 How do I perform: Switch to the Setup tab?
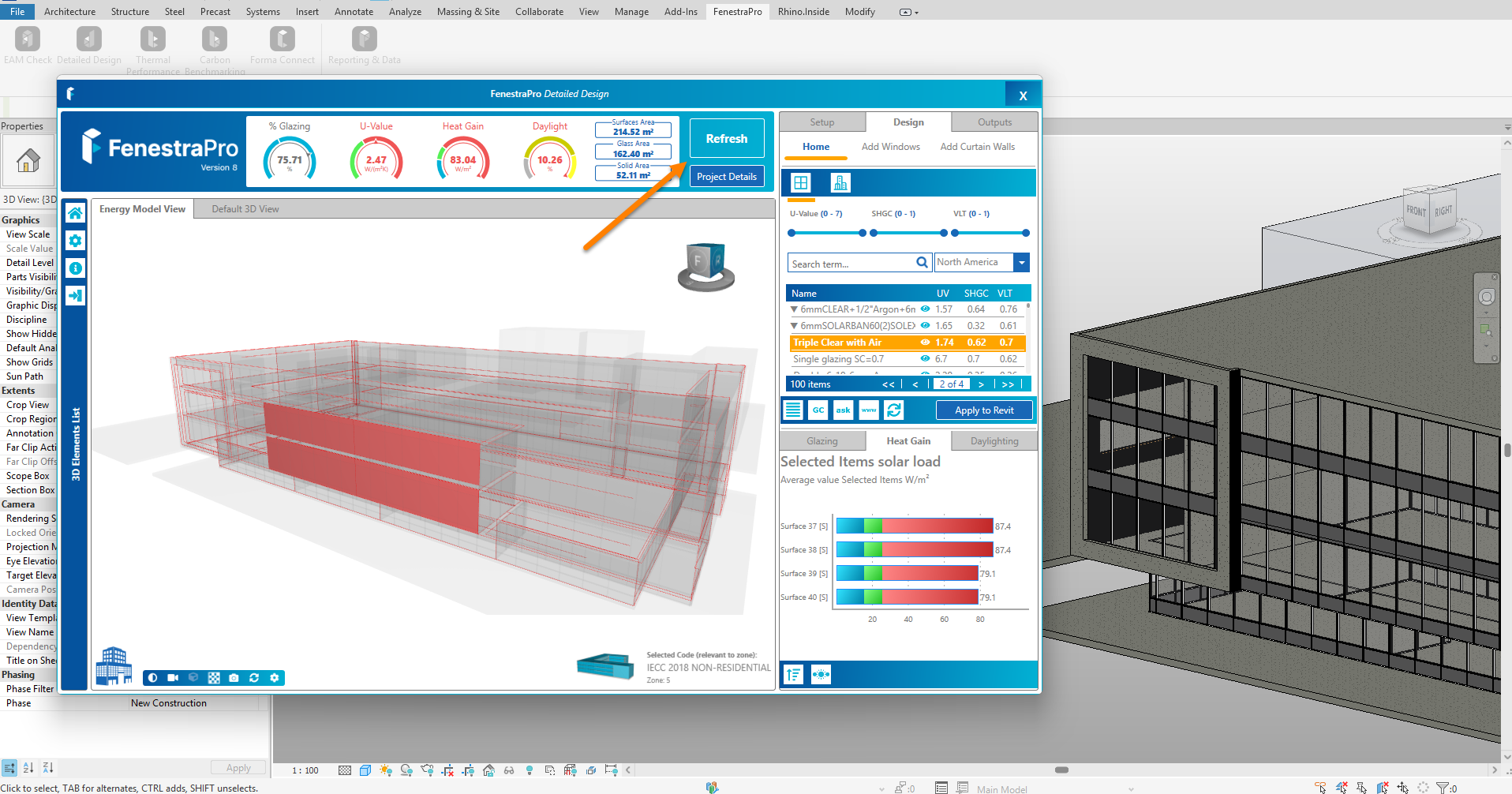[x=822, y=122]
